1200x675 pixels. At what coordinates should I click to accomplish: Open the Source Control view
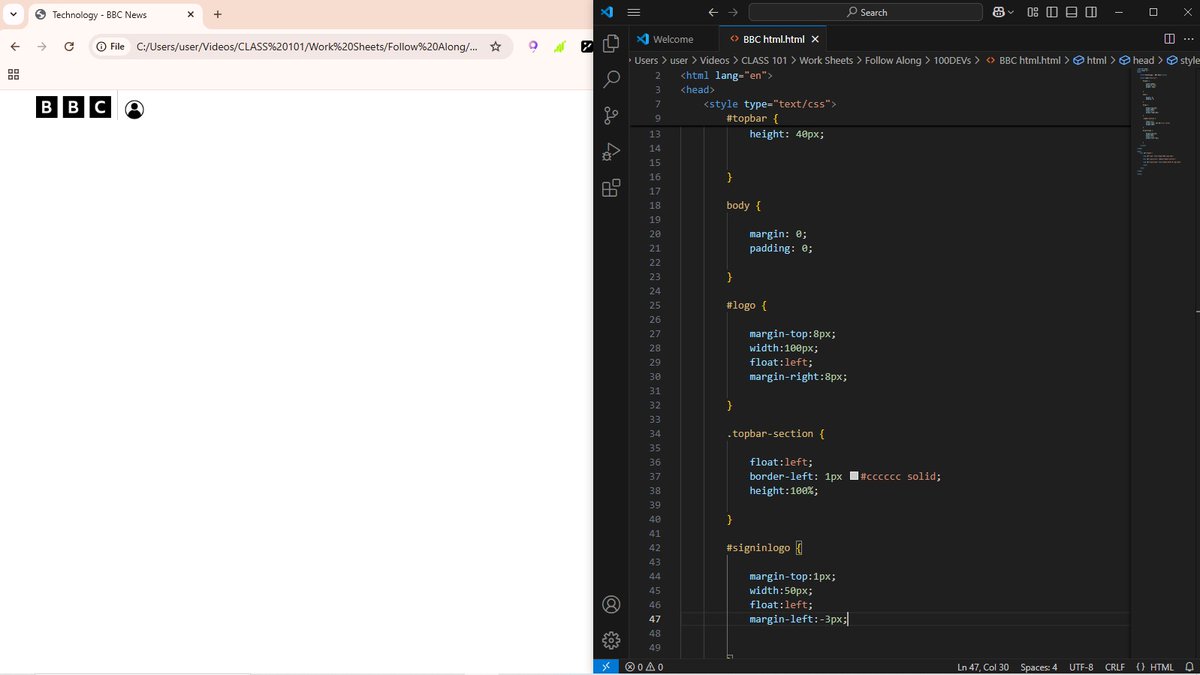612,116
